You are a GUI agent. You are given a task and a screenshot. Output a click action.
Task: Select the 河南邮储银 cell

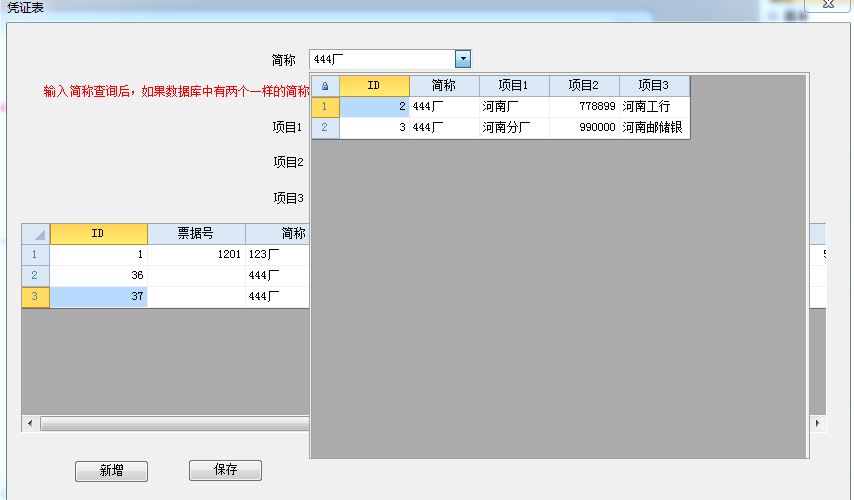[x=654, y=127]
